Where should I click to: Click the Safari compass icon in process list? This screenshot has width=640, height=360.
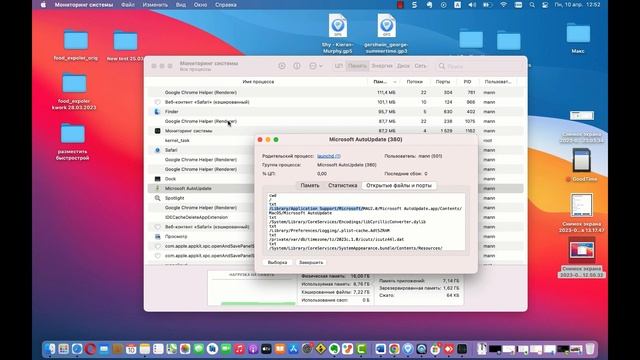(x=157, y=150)
